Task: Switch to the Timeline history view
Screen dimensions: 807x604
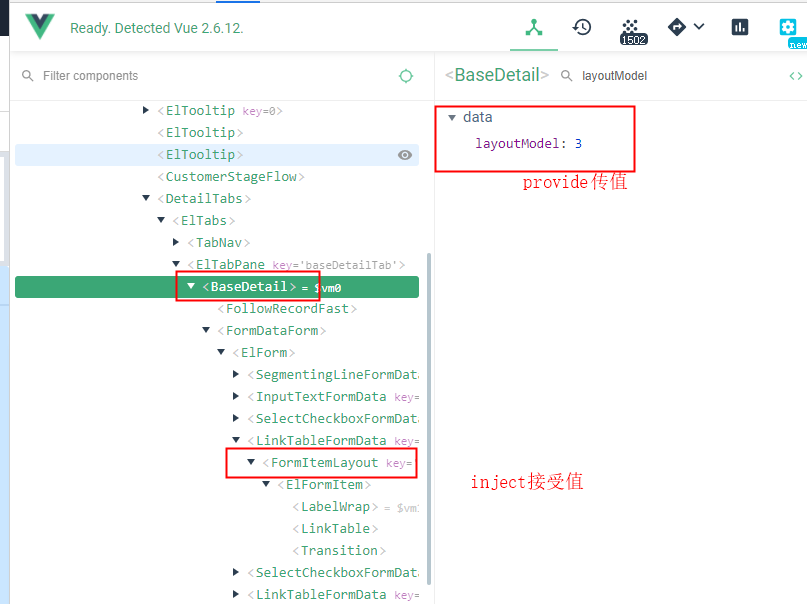Action: pyautogui.click(x=581, y=28)
